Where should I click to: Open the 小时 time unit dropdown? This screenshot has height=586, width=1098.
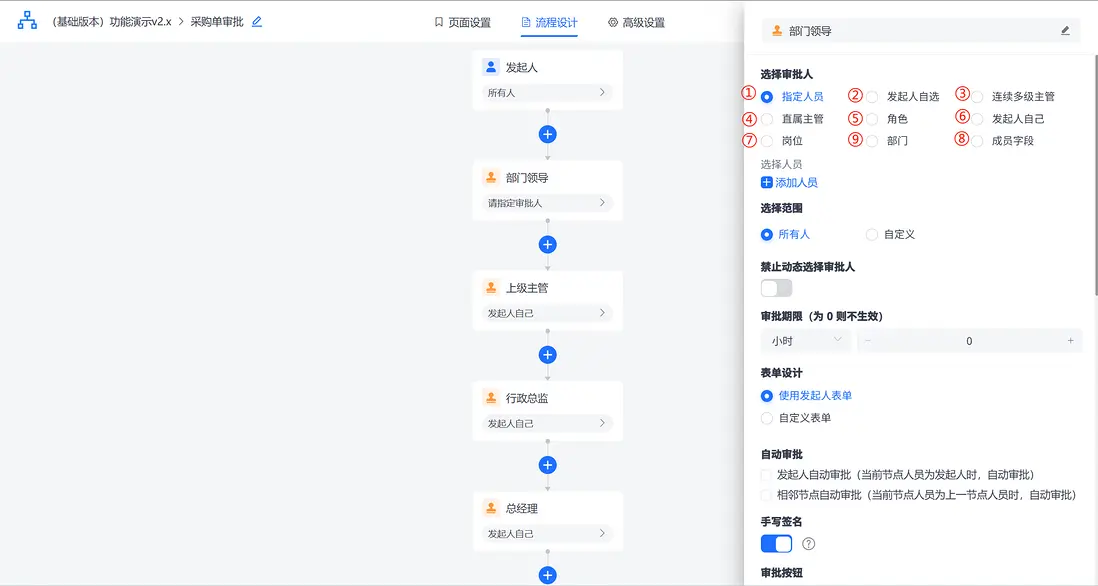point(805,340)
